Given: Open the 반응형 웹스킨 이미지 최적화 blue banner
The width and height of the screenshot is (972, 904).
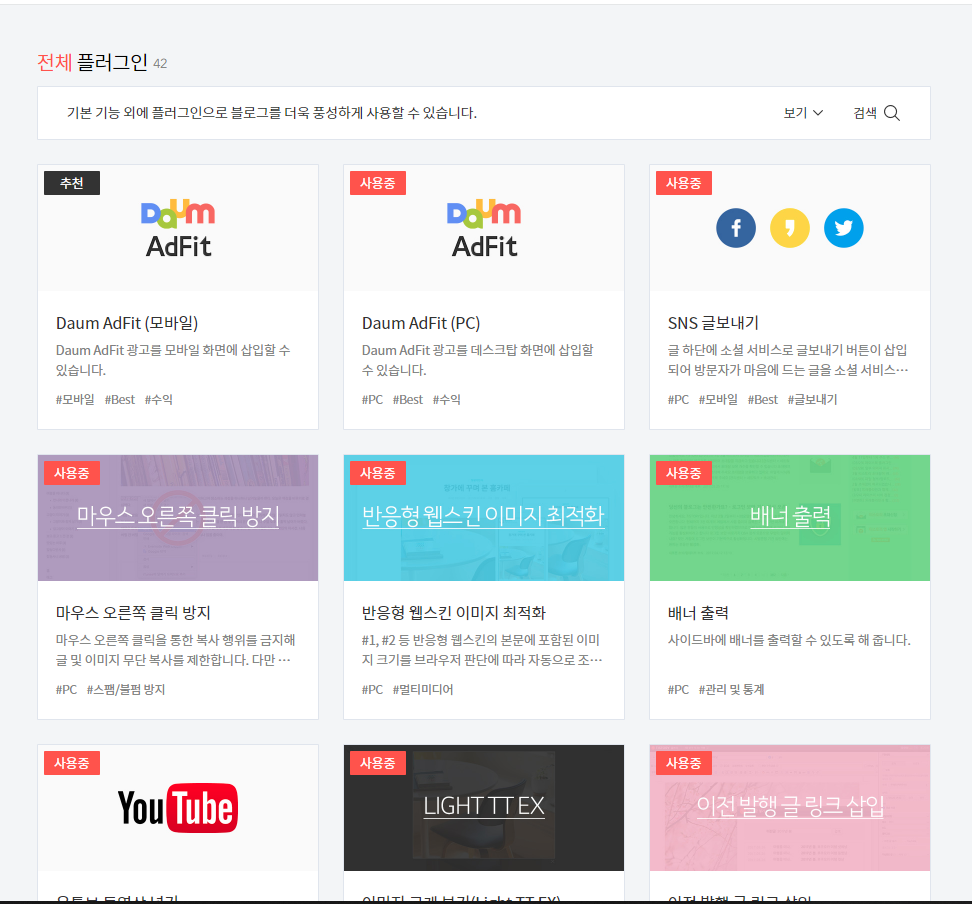Looking at the screenshot, I should (484, 516).
